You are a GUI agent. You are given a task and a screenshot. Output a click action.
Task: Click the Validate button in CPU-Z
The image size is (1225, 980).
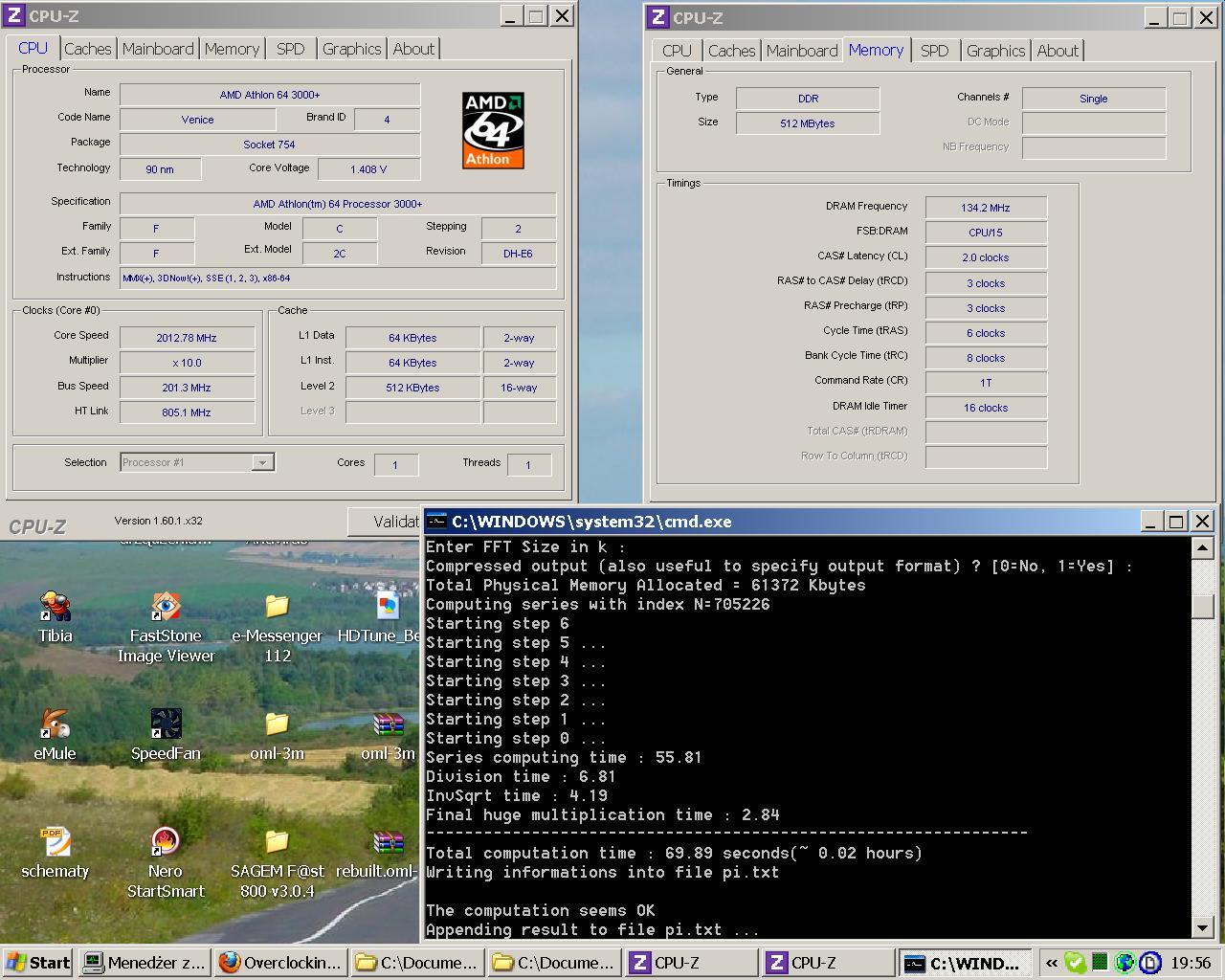(385, 522)
